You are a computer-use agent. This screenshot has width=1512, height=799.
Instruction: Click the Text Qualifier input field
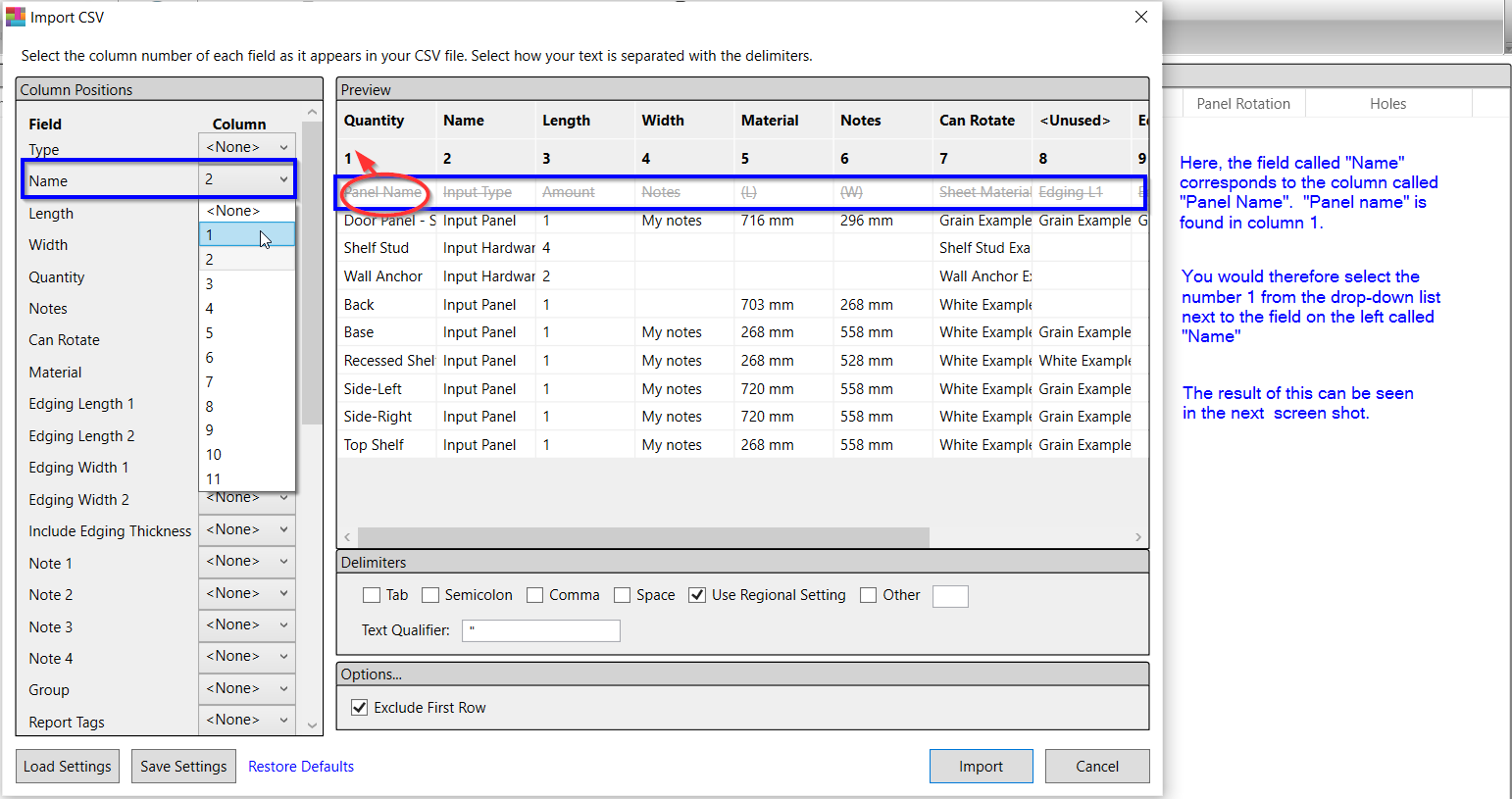point(542,630)
